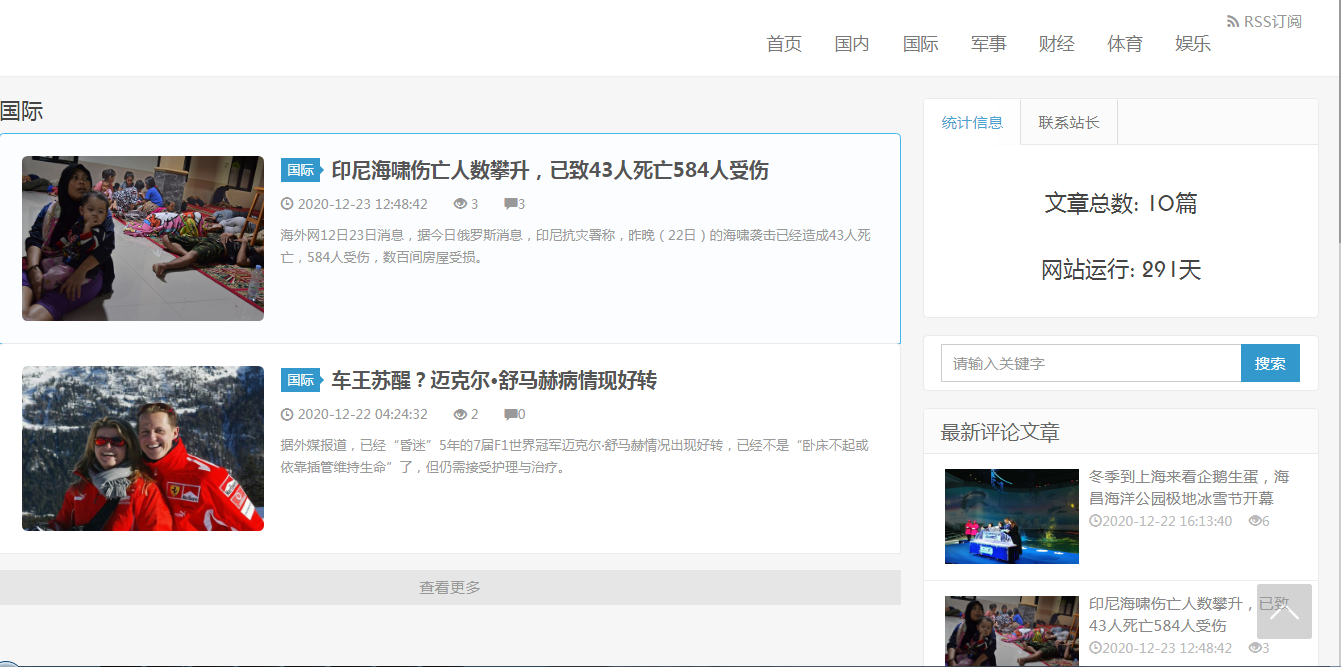Open the 车王苏醒 Schumacher article title
The width and height of the screenshot is (1341, 667).
pyautogui.click(x=494, y=380)
